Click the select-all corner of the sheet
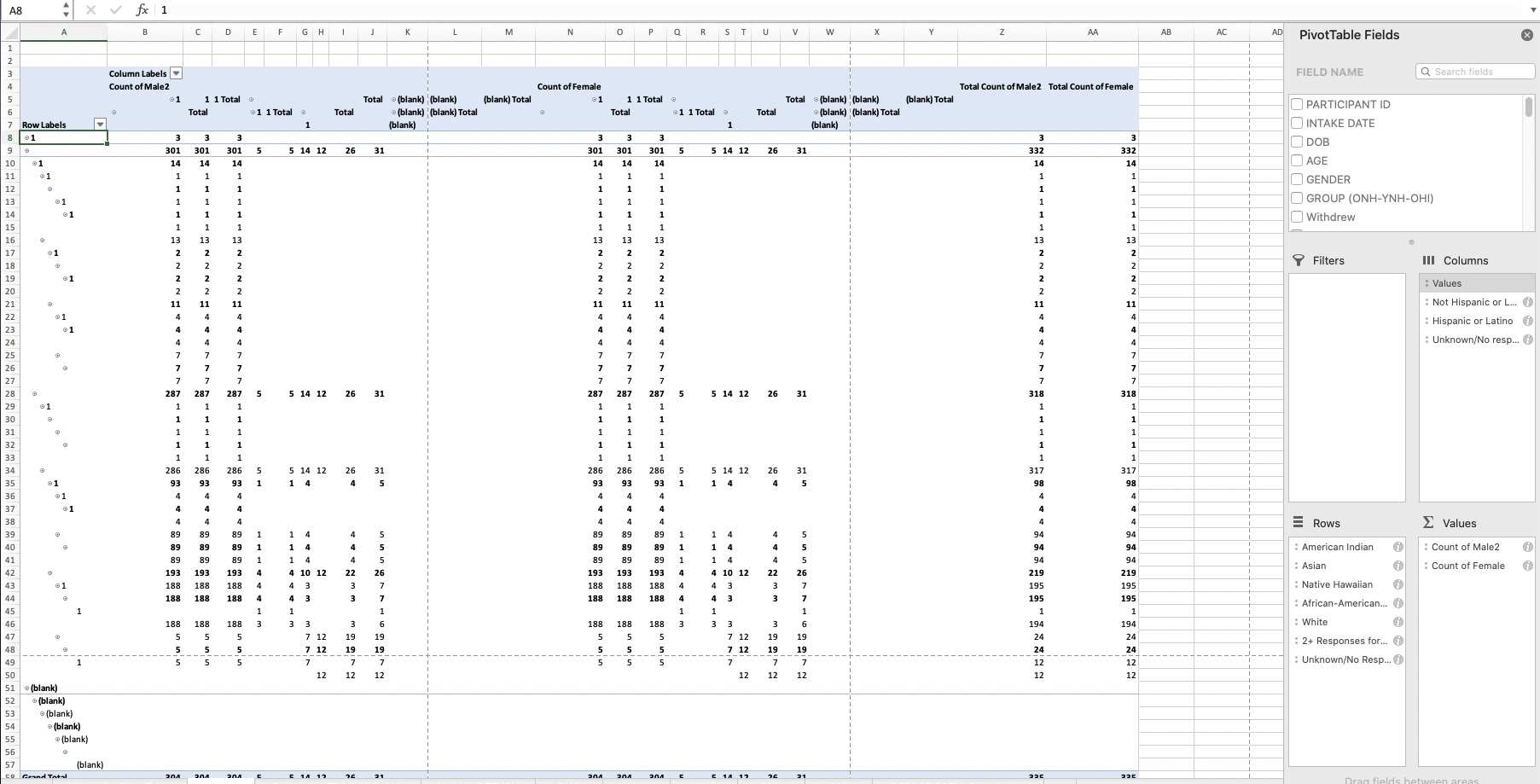 click(x=10, y=32)
